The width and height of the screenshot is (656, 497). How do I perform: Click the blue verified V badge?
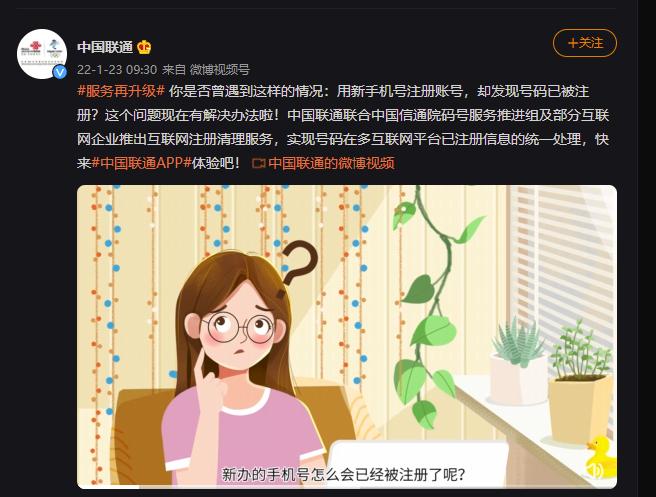pos(60,72)
